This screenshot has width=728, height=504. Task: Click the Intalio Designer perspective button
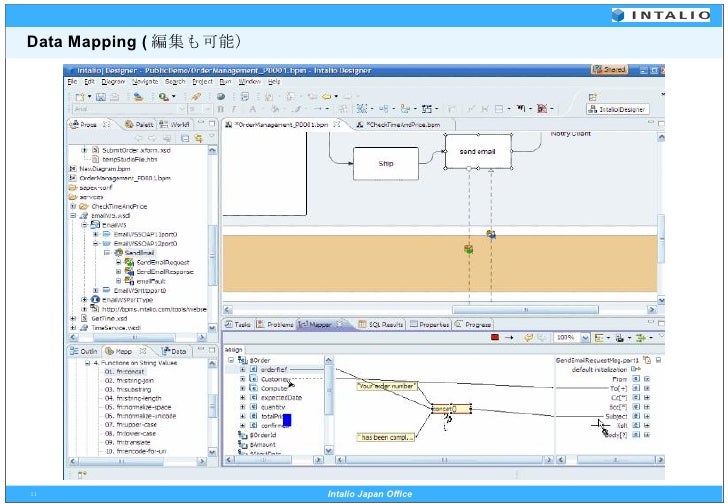pyautogui.click(x=618, y=110)
